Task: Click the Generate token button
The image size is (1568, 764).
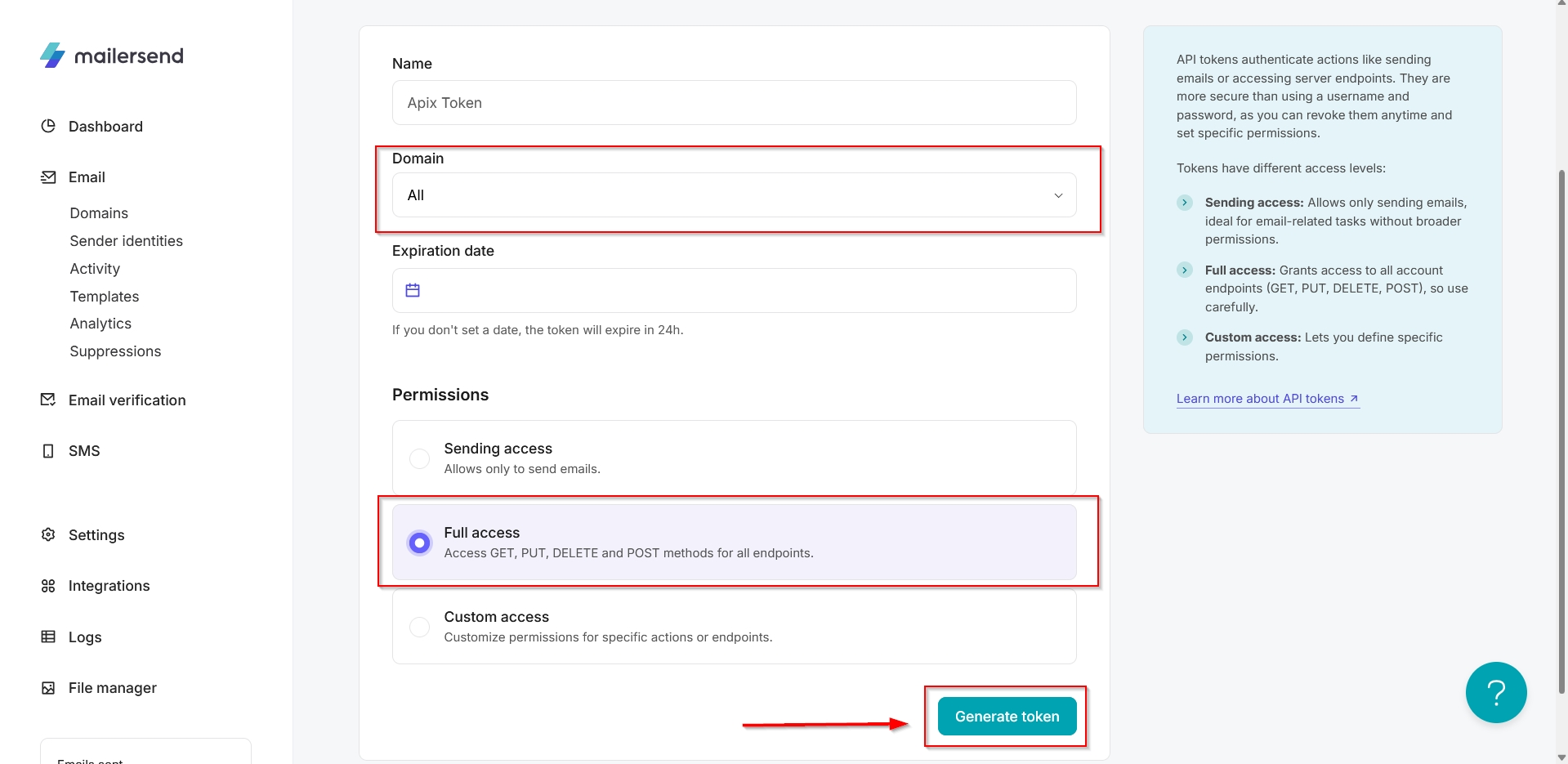Action: [x=1007, y=717]
